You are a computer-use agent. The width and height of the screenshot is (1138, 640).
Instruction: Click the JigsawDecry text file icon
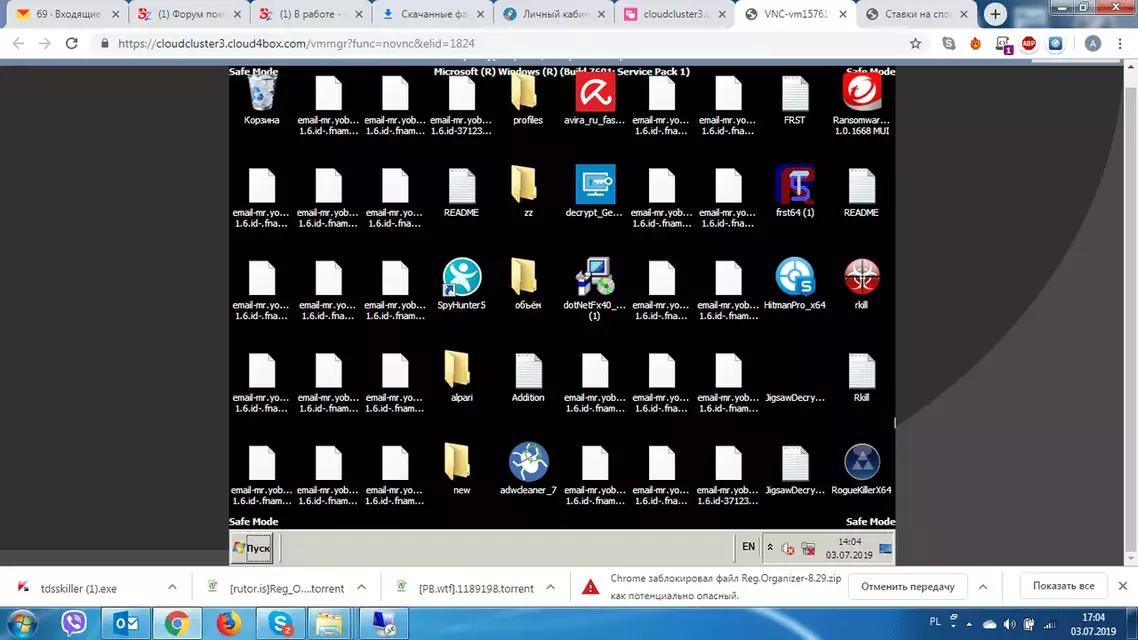point(795,469)
